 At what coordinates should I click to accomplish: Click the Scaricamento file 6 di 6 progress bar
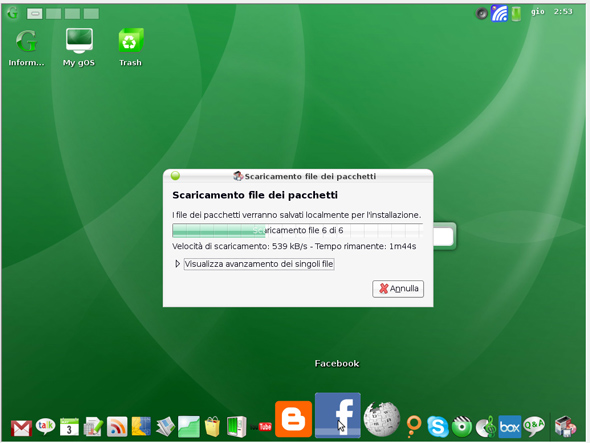coord(297,230)
